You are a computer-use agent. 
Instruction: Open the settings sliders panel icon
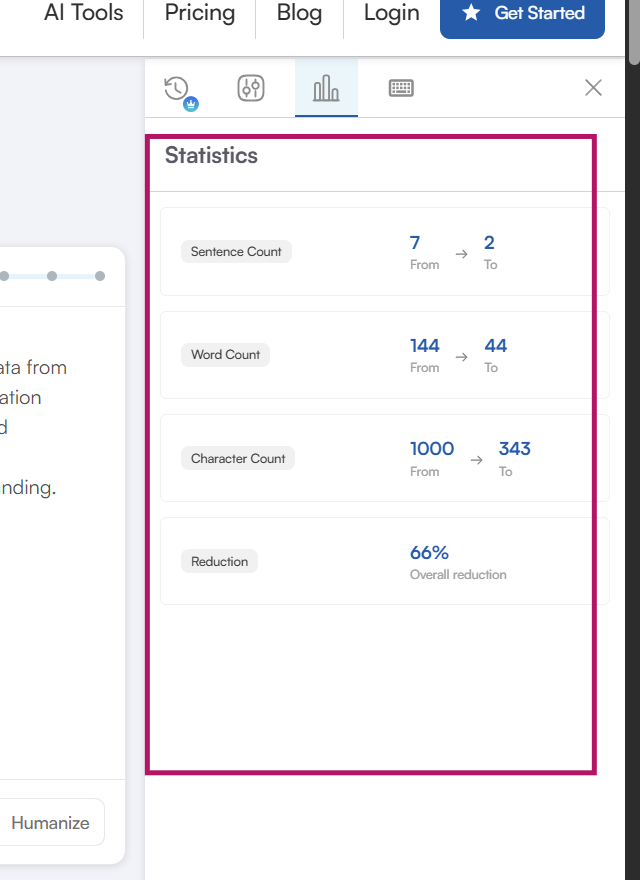click(x=251, y=88)
